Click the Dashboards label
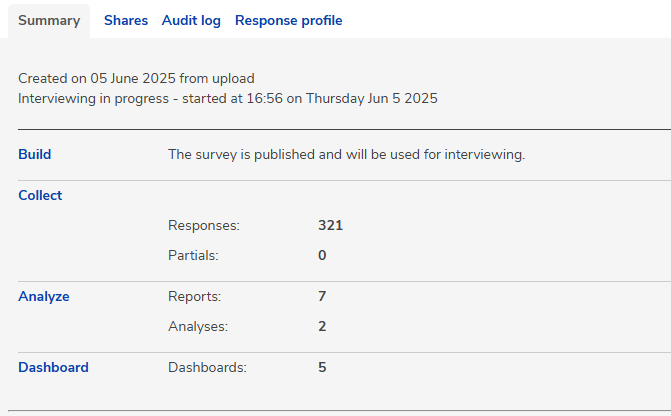 tap(207, 368)
